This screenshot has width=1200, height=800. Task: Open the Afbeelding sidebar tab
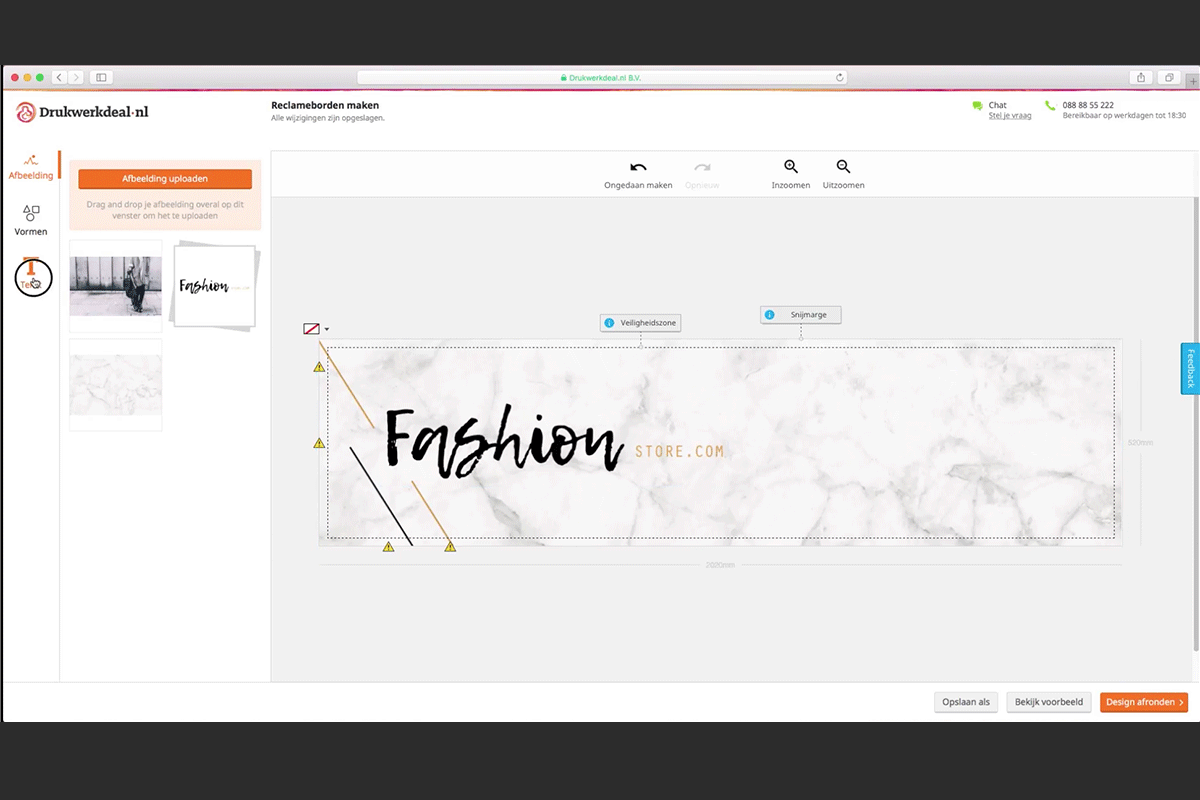point(31,167)
